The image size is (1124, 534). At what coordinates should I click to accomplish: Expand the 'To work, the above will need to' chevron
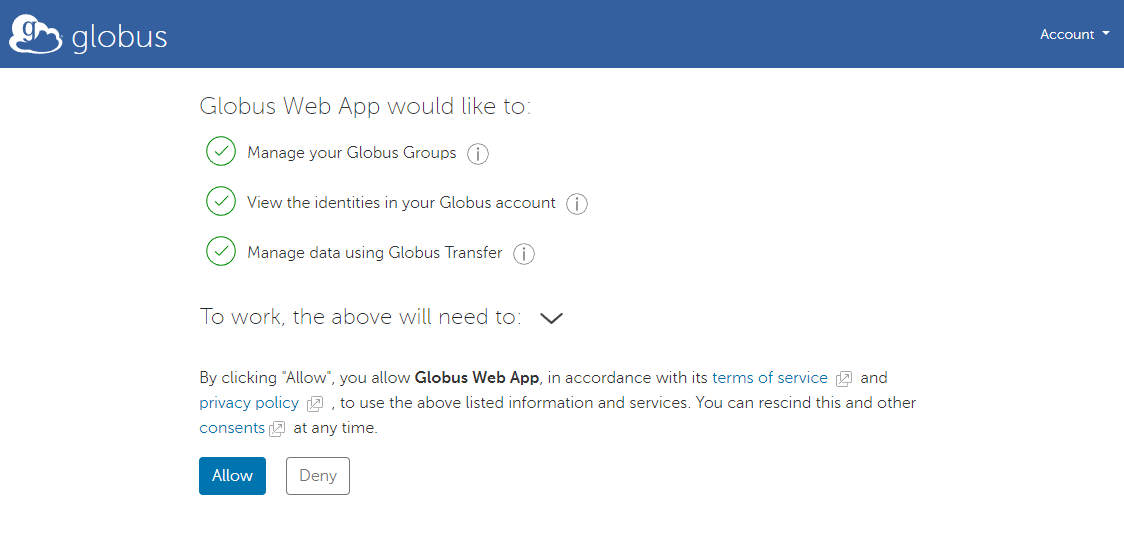point(551,318)
